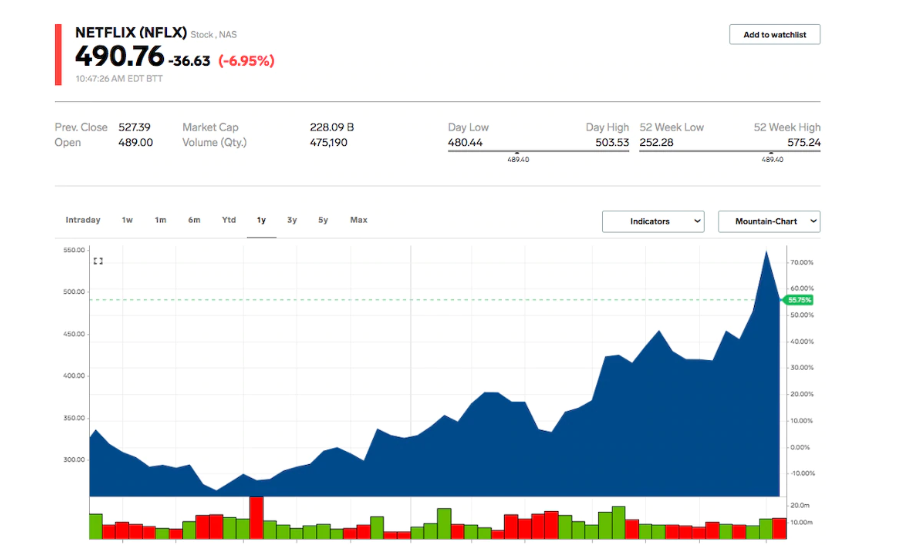902x550 pixels.
Task: Click the Prev. Close value 527.39
Action: pyautogui.click(x=135, y=127)
